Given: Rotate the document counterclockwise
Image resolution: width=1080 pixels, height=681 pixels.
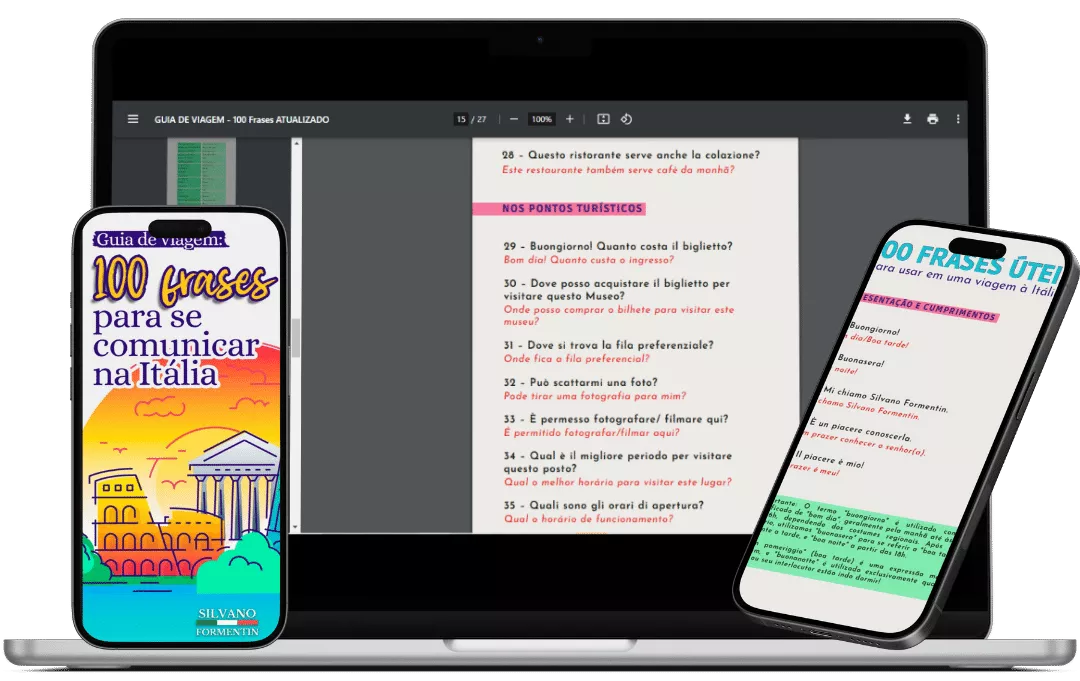Looking at the screenshot, I should pos(627,119).
